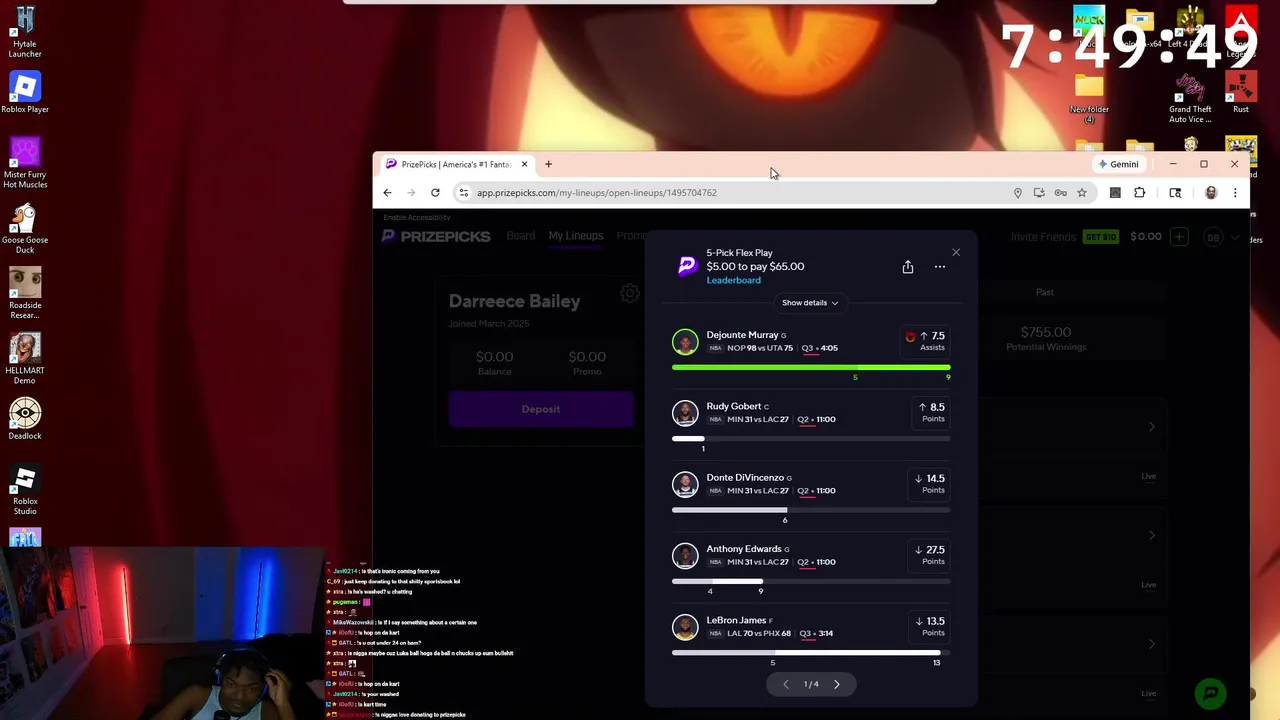This screenshot has height=720, width=1280.
Task: Launch Rust from the desktop
Action: [x=1241, y=93]
